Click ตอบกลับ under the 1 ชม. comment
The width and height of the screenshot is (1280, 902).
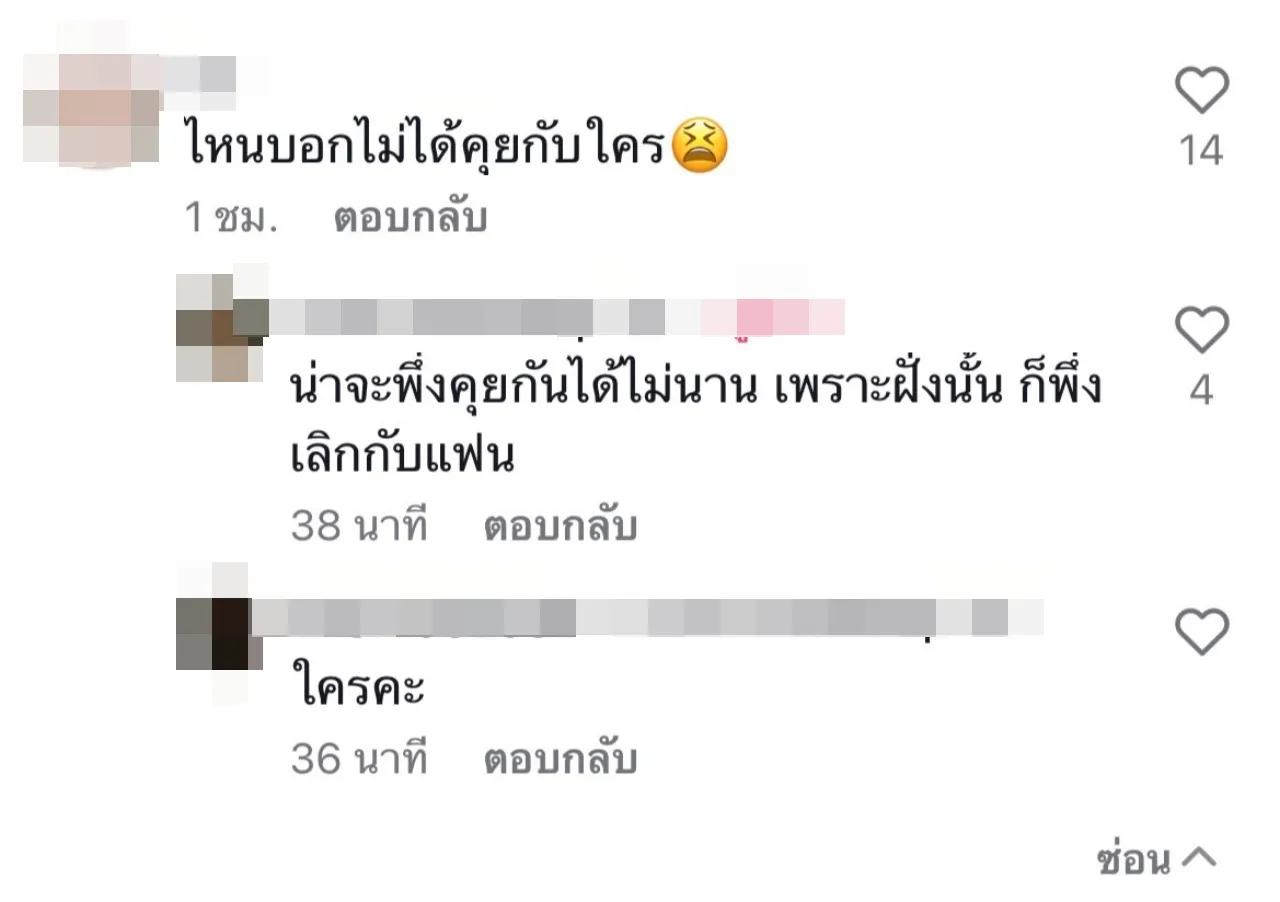(x=410, y=218)
